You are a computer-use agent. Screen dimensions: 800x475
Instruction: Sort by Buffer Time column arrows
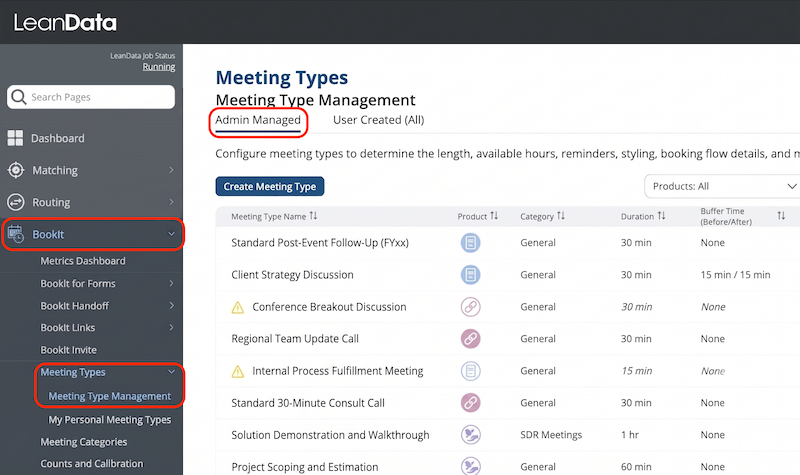click(x=781, y=216)
